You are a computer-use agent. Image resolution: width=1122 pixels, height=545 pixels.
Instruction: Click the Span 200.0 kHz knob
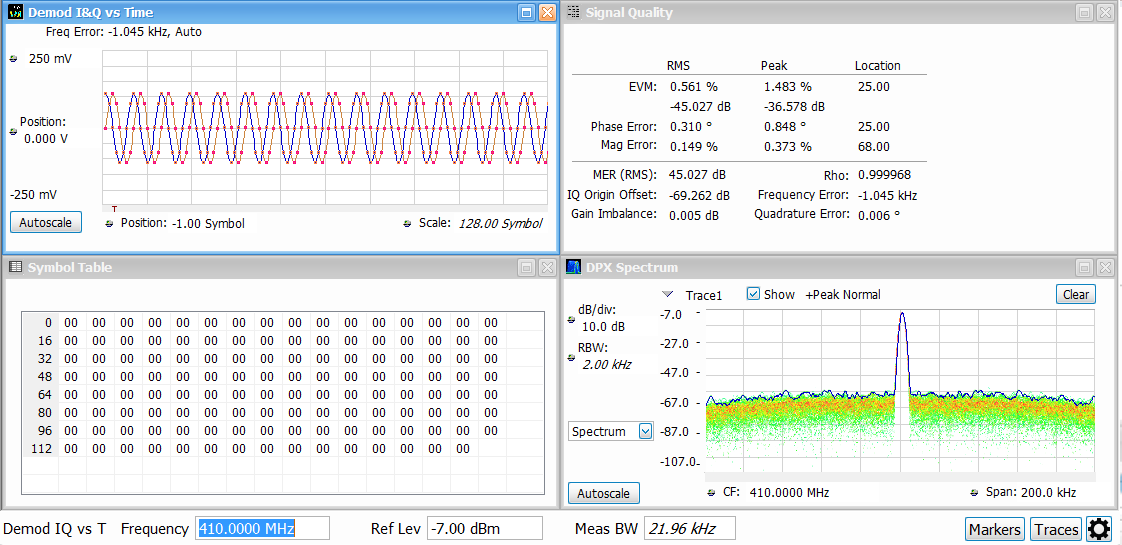(x=974, y=493)
